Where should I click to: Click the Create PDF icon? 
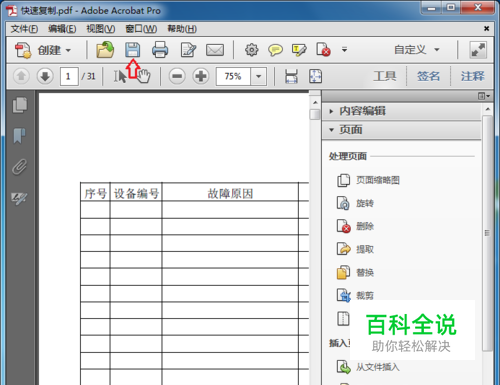pyautogui.click(x=23, y=50)
